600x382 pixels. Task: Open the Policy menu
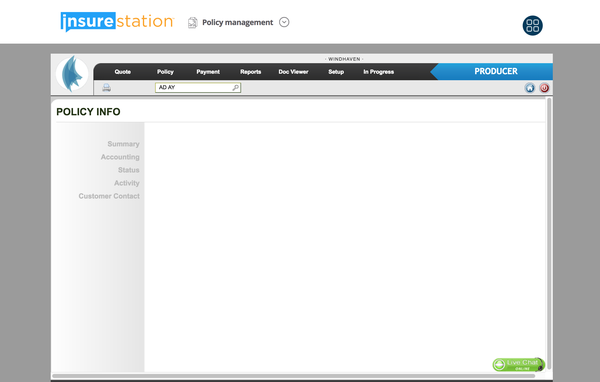[165, 72]
